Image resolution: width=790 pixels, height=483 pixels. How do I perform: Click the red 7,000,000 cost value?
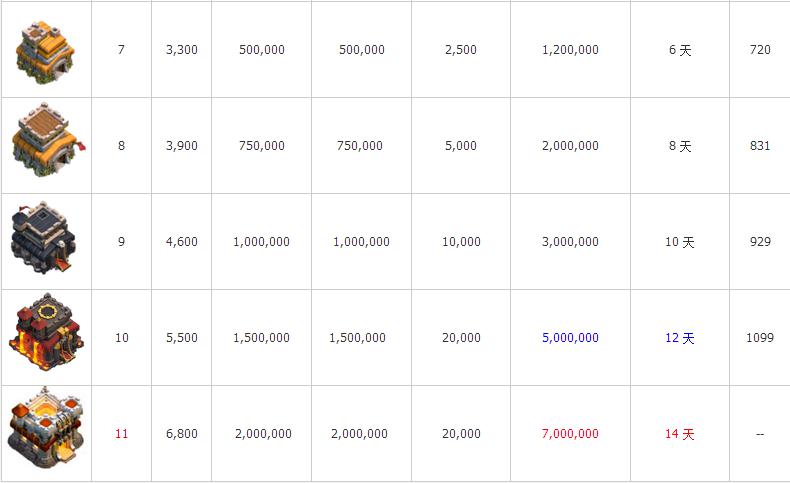click(x=570, y=434)
